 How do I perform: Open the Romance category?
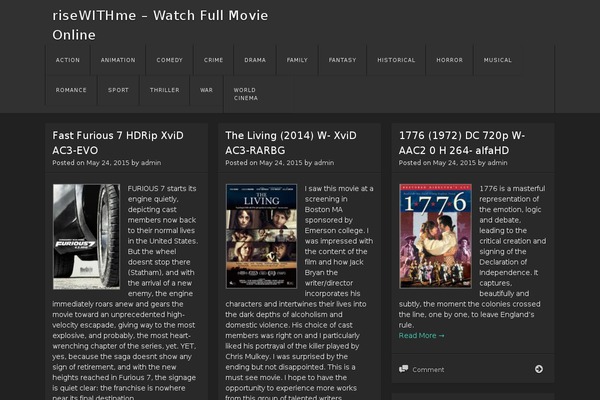pos(71,90)
